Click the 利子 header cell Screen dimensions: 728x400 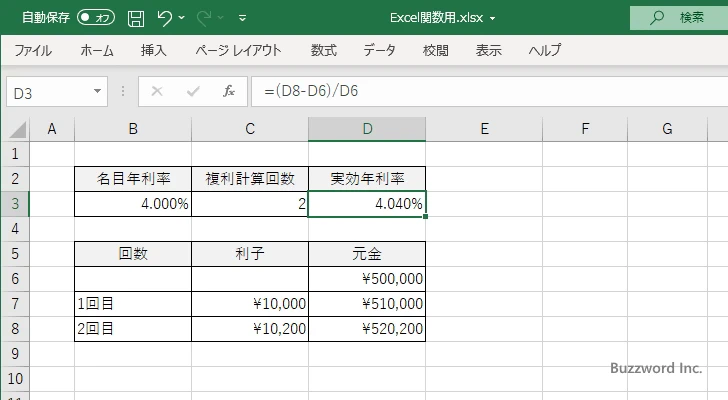[250, 254]
